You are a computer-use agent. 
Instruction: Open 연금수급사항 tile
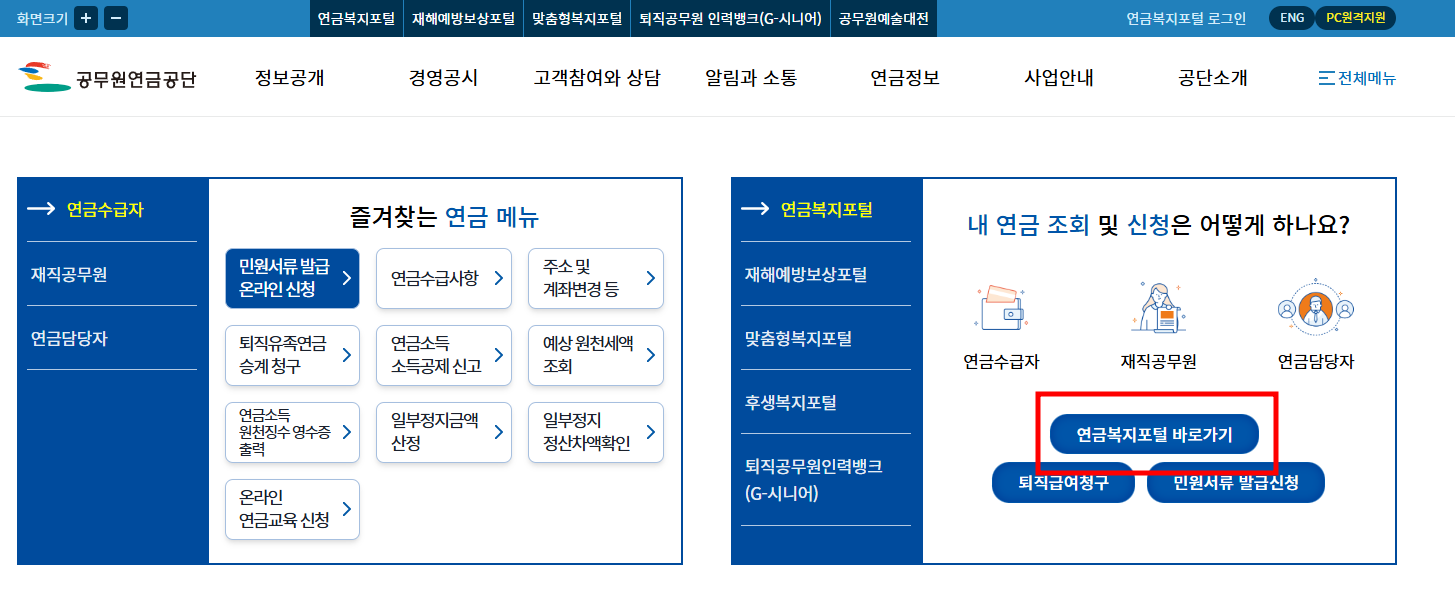444,278
